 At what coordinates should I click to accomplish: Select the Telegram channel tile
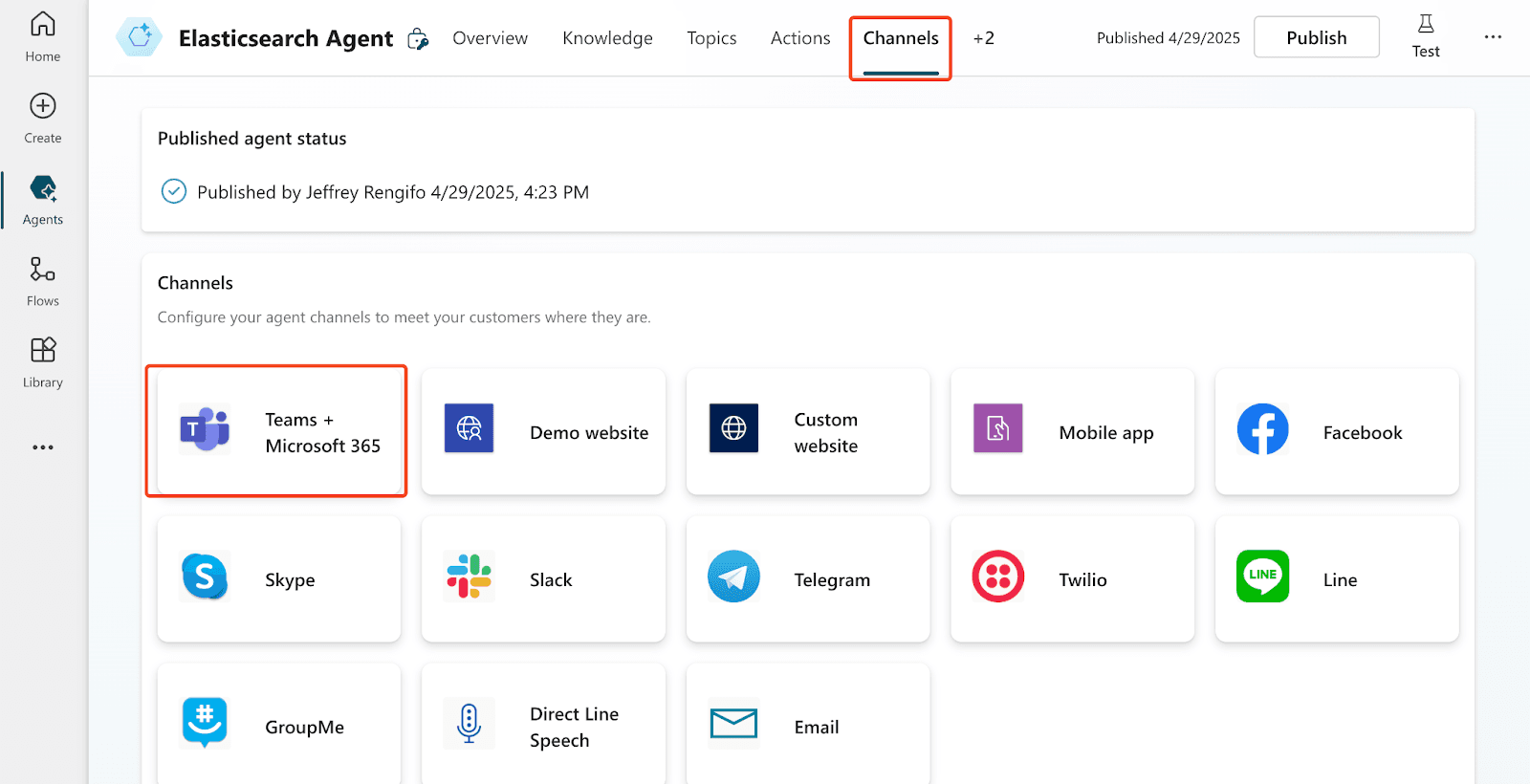click(x=808, y=579)
